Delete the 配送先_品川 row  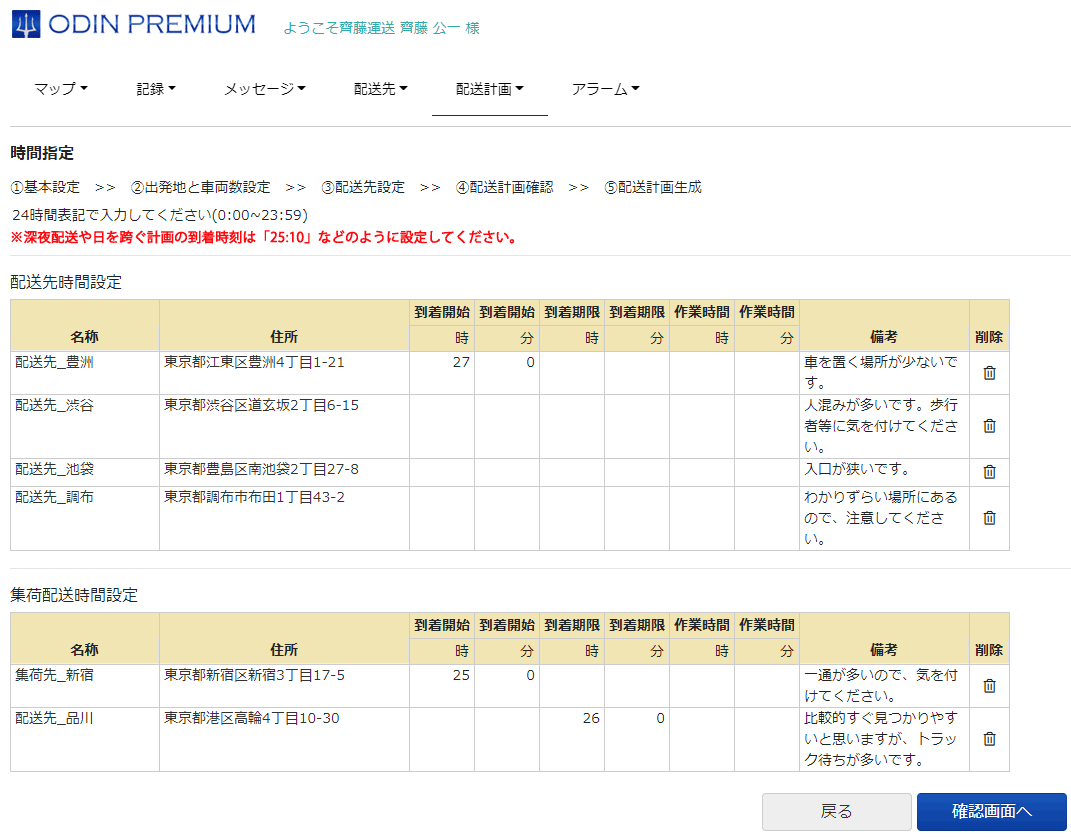tap(988, 739)
